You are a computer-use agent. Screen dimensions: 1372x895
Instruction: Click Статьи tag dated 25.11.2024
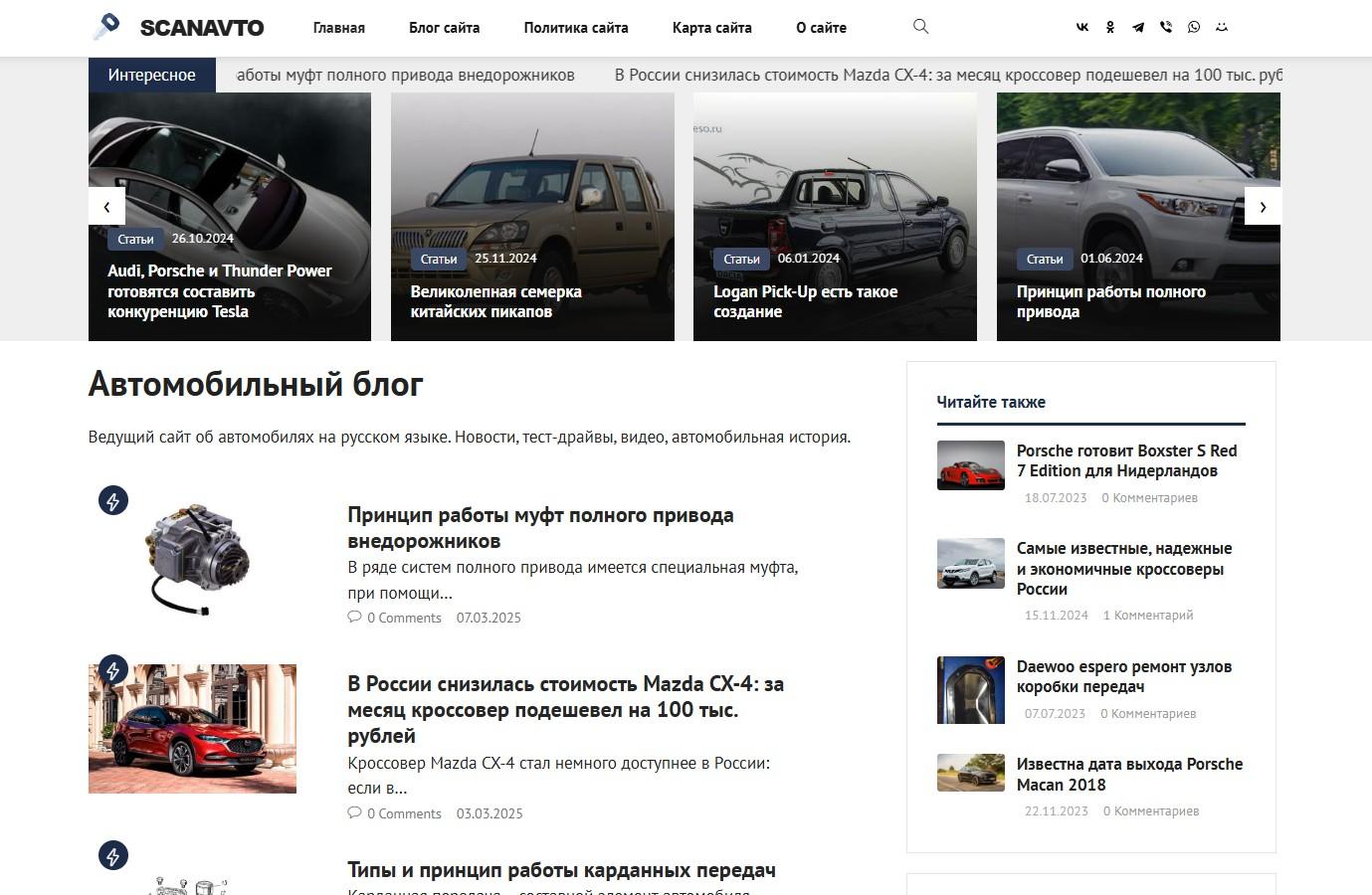439,259
